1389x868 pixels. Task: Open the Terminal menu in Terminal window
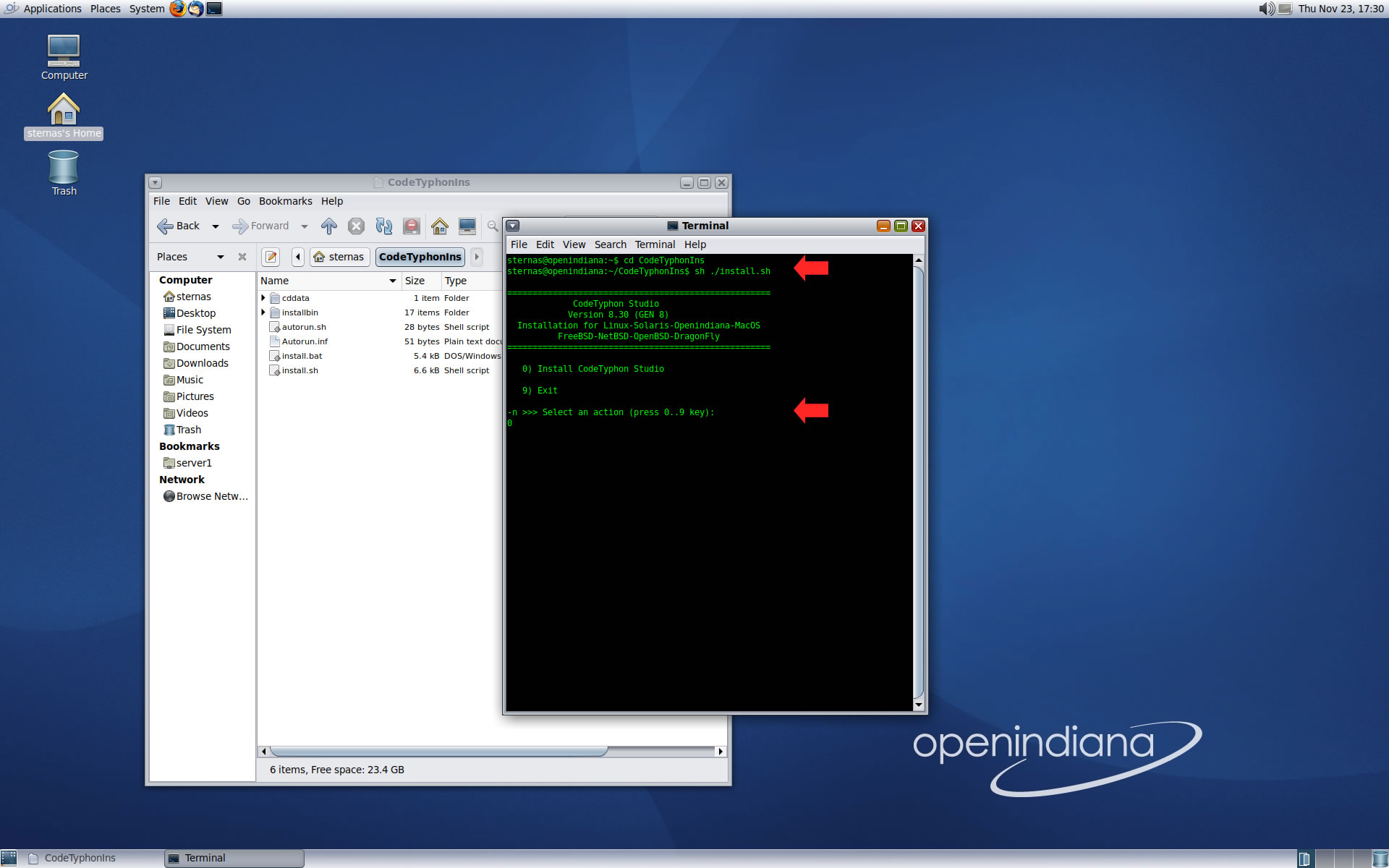(655, 244)
